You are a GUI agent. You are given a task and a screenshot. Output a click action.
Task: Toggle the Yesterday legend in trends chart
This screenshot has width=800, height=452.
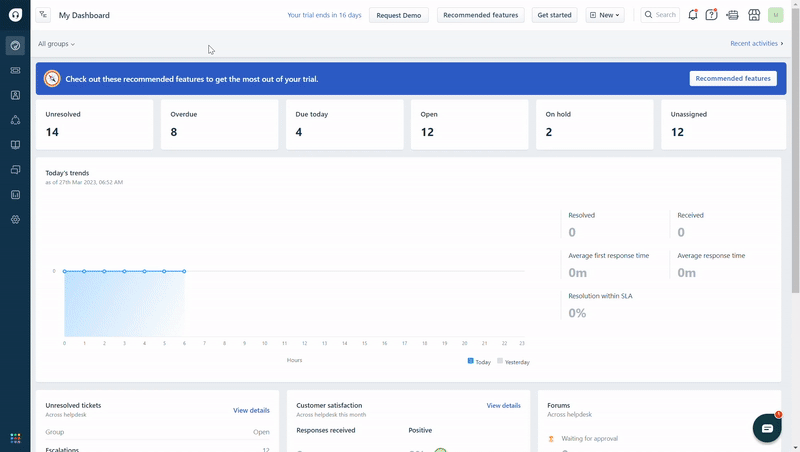click(x=513, y=362)
